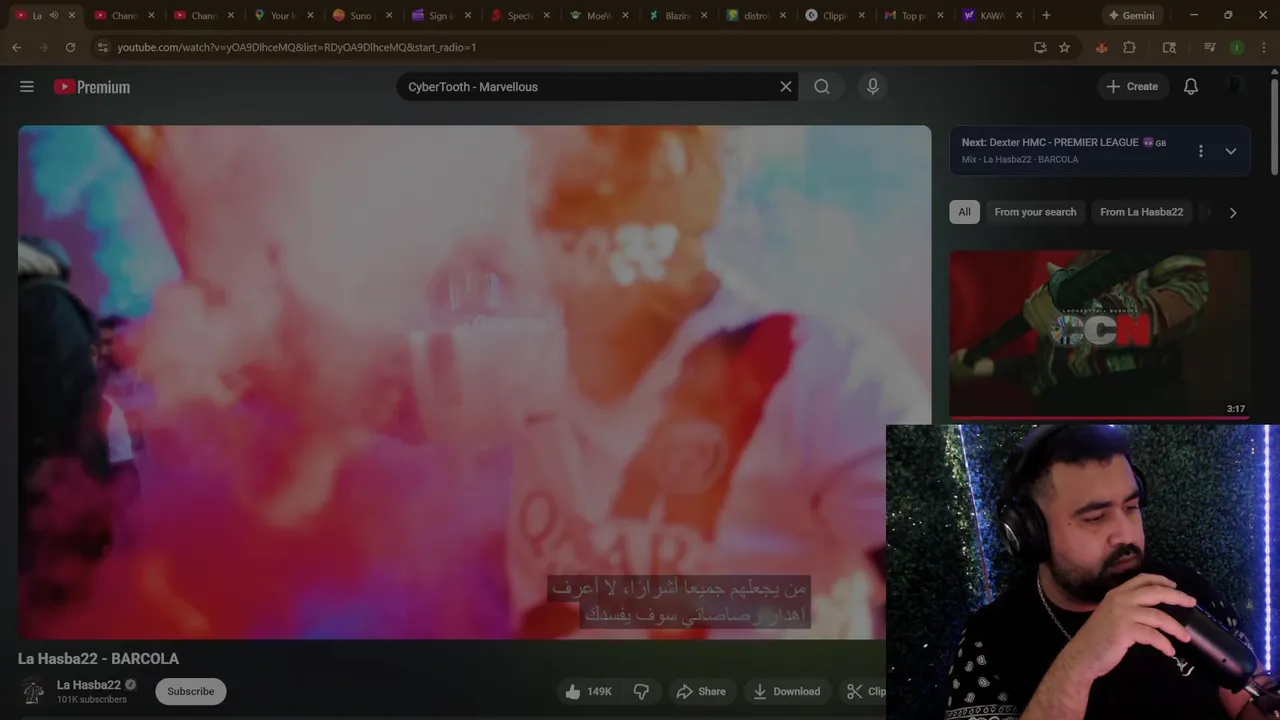
Task: Reload the current page
Action: tap(70, 47)
